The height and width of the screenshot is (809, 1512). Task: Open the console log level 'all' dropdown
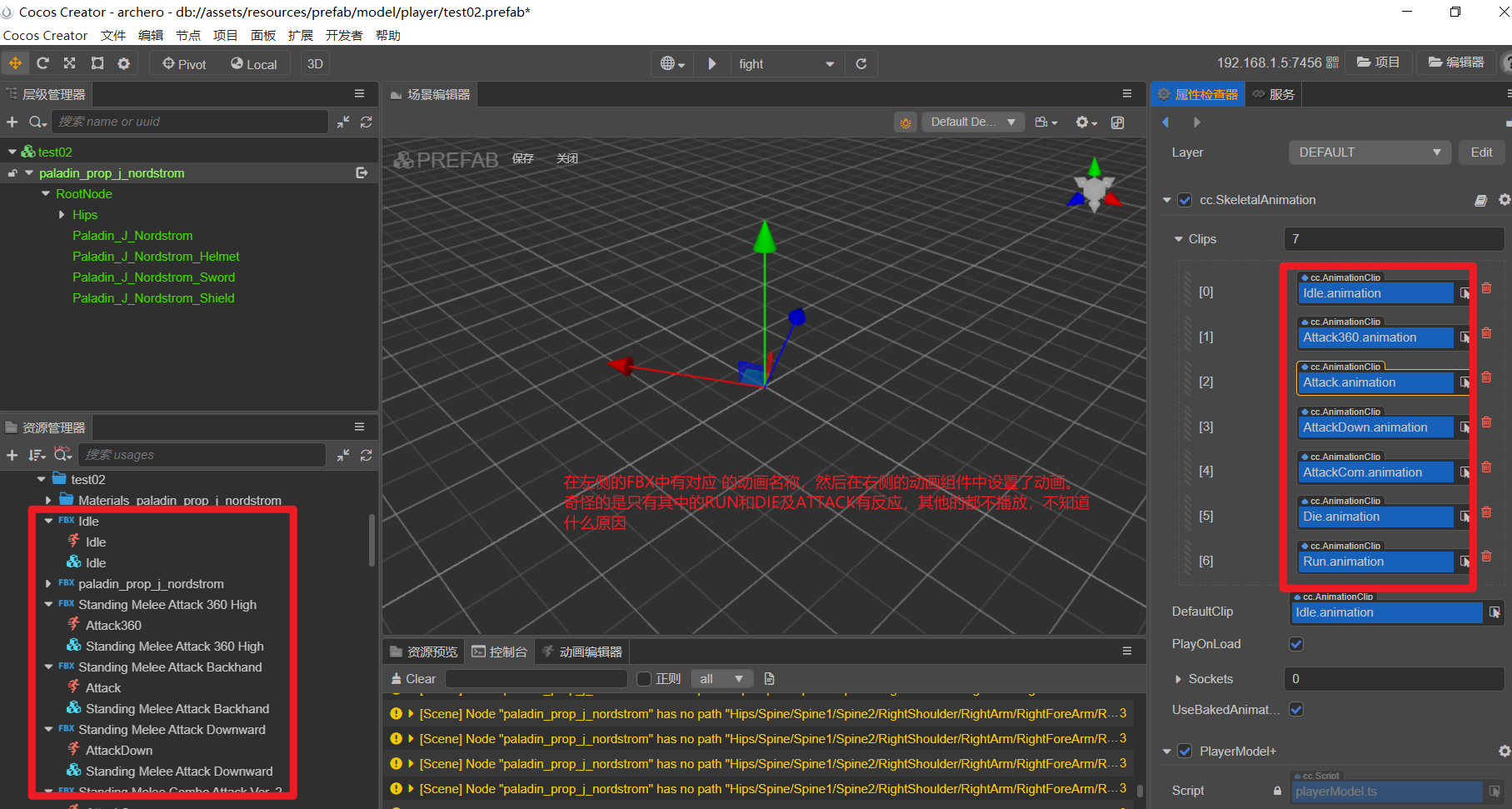pos(721,679)
